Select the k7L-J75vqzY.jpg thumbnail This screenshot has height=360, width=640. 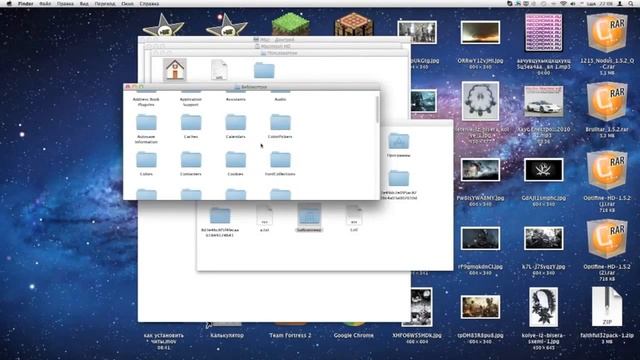543,238
